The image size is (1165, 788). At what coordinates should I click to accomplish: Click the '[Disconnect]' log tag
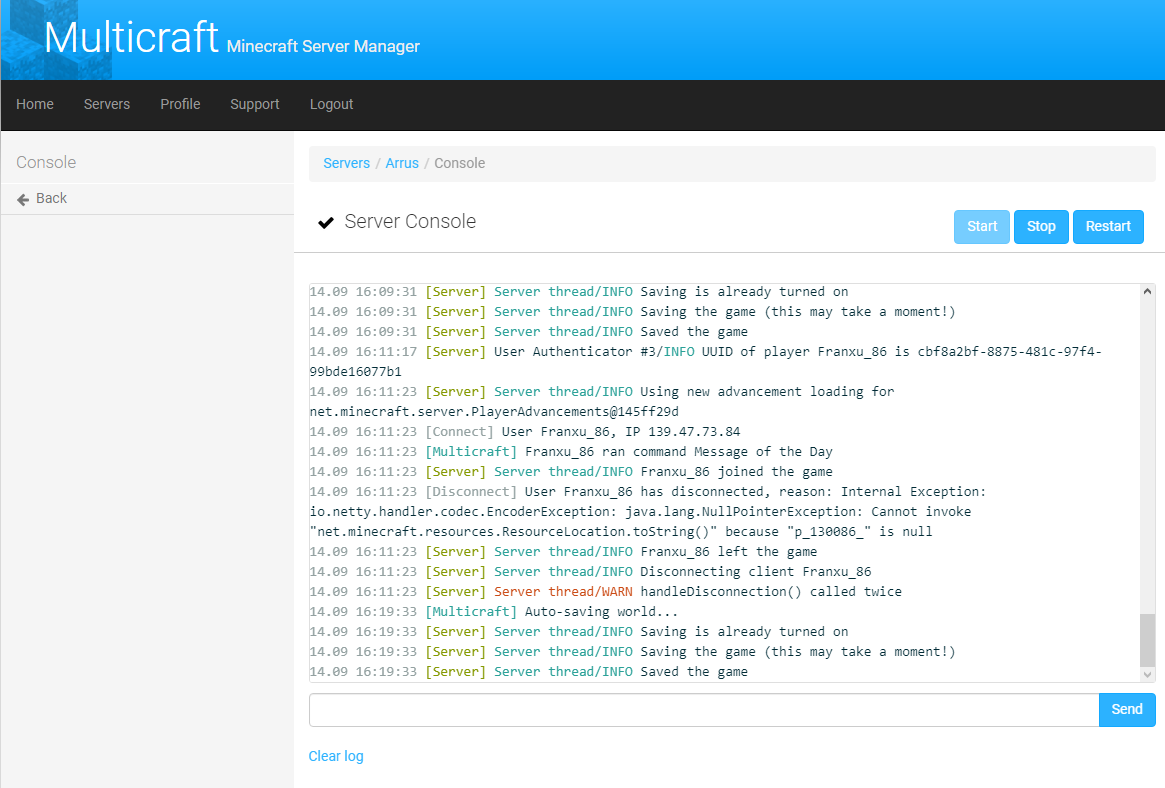pyautogui.click(x=471, y=492)
